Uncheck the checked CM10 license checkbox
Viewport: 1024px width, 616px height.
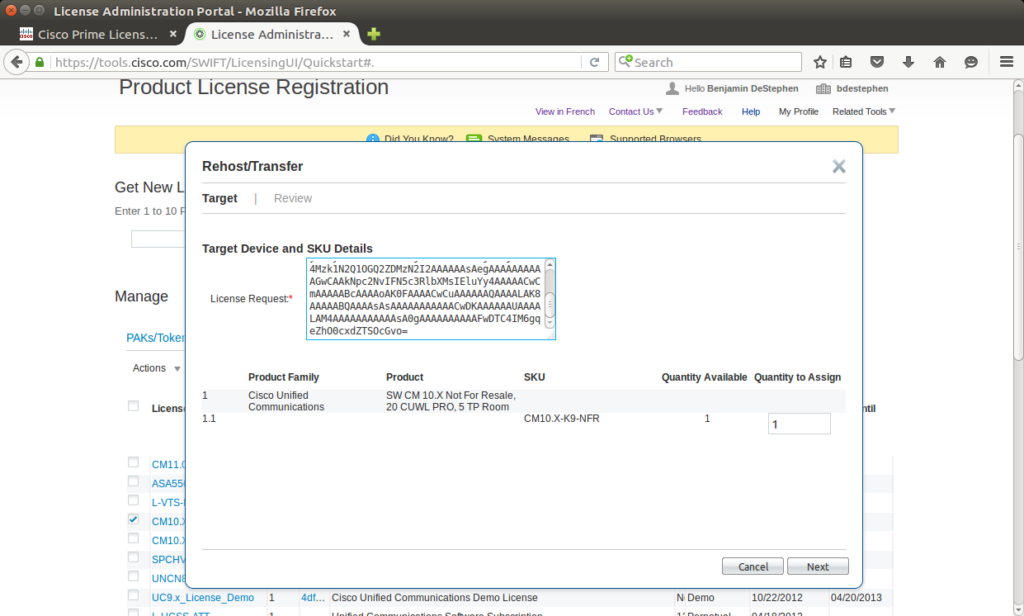coord(133,520)
